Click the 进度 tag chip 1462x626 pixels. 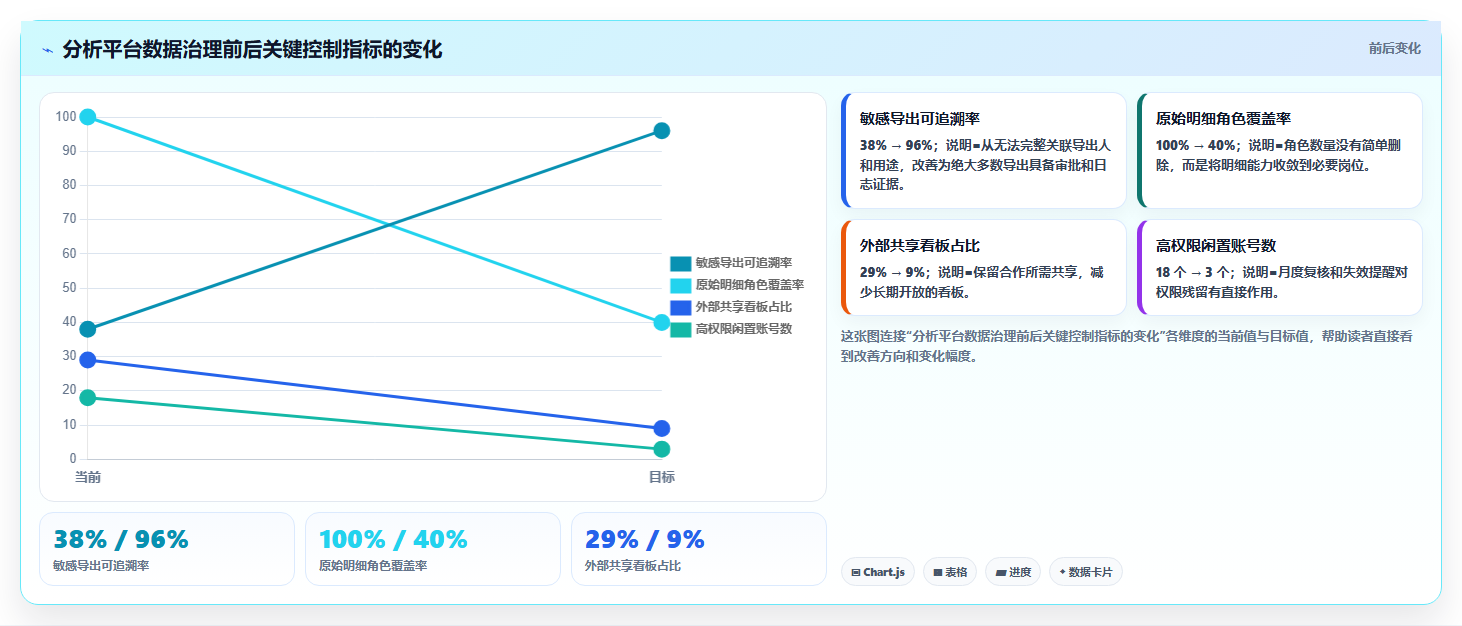[1013, 572]
